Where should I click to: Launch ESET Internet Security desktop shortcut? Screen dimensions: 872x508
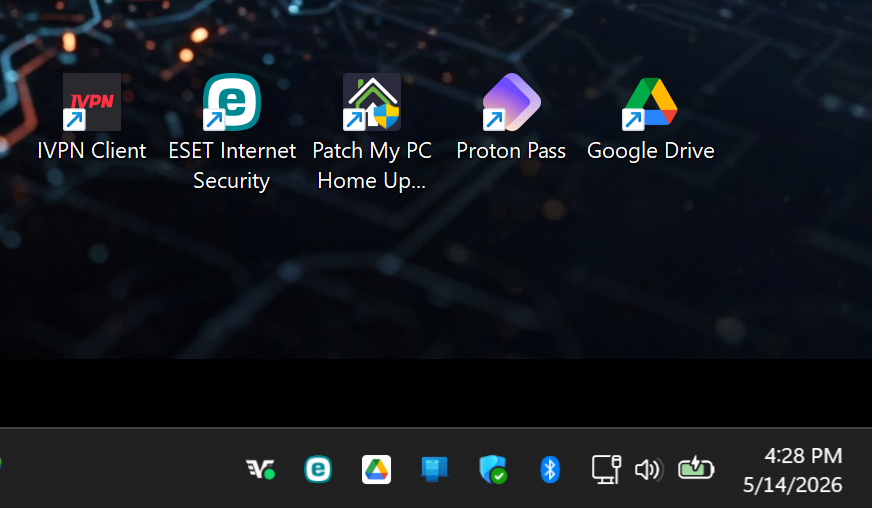[232, 102]
